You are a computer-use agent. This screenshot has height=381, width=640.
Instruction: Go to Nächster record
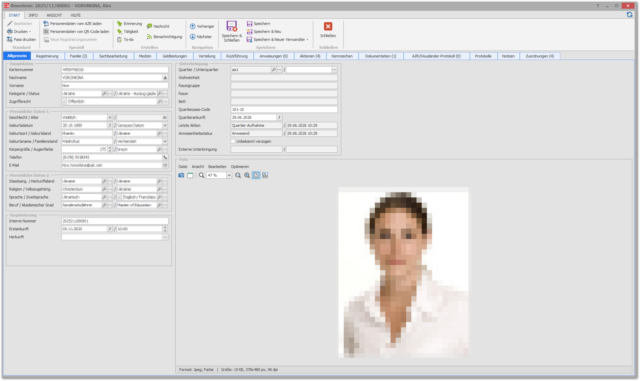[201, 37]
